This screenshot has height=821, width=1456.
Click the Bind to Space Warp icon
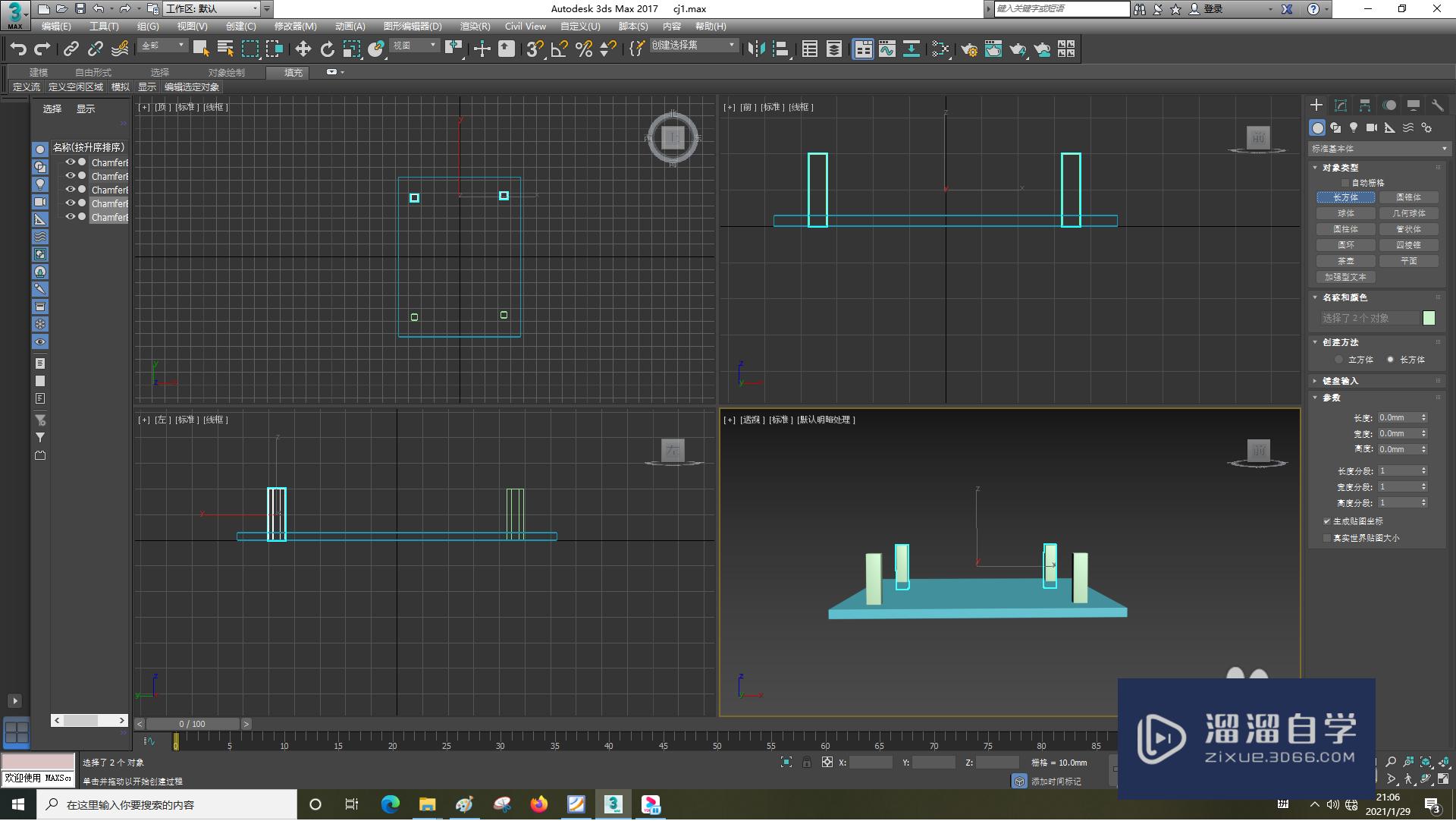click(x=120, y=49)
